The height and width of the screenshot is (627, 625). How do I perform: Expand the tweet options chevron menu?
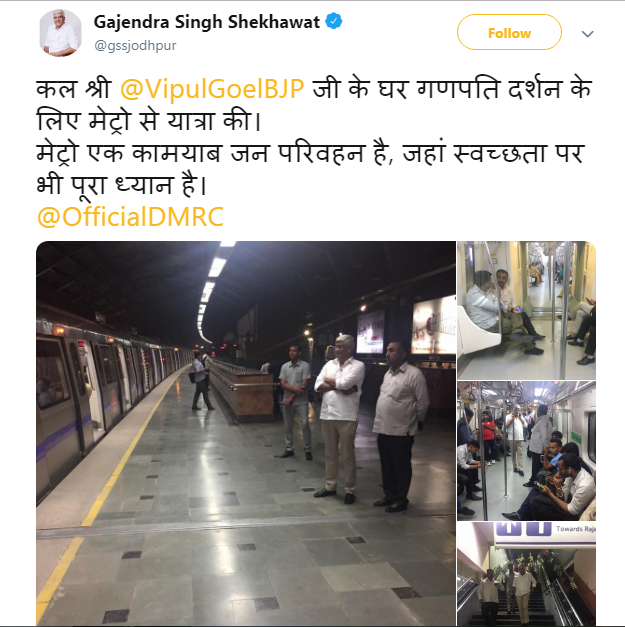click(587, 34)
